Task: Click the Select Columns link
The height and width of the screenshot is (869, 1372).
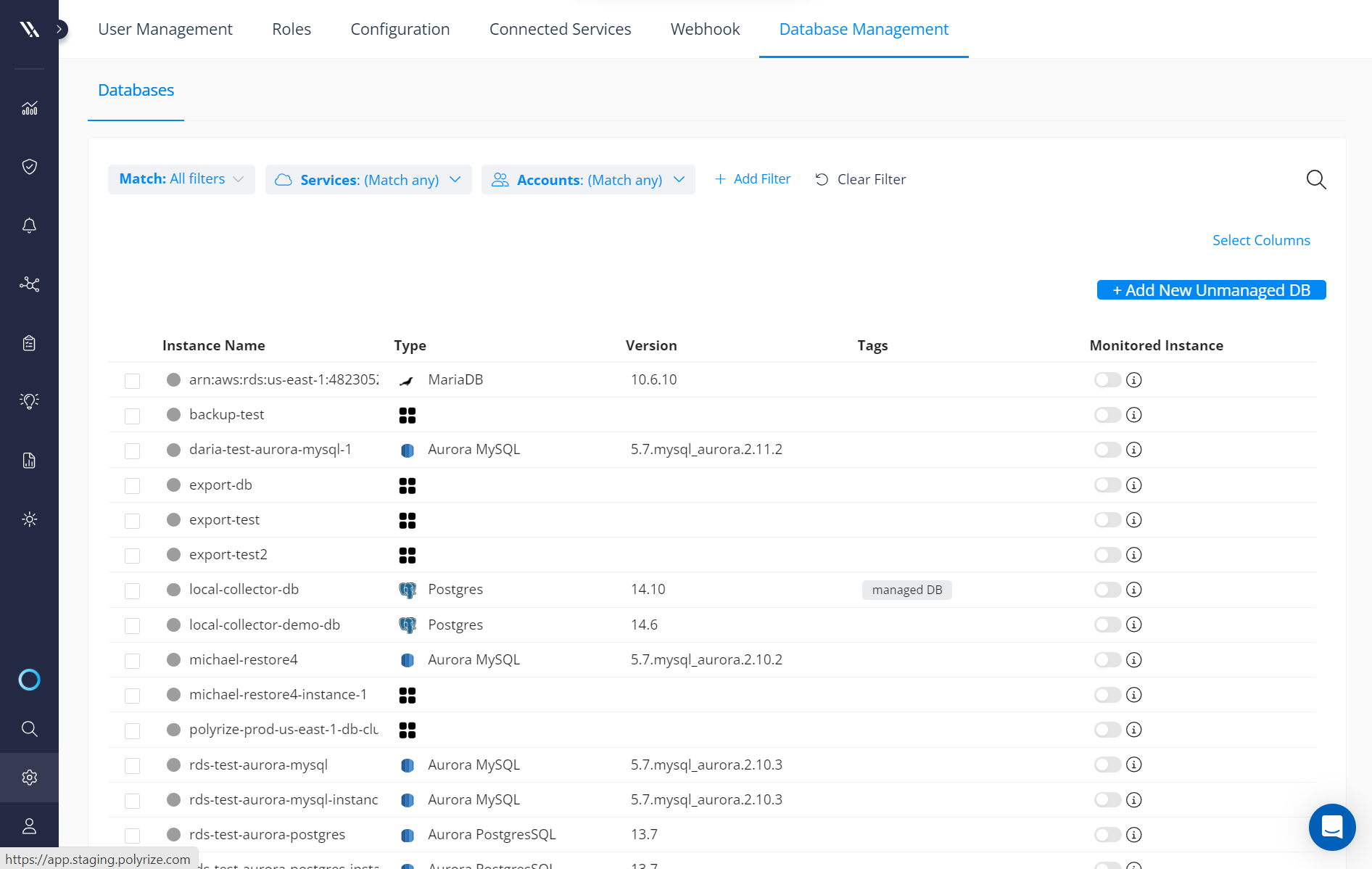Action: (1261, 240)
